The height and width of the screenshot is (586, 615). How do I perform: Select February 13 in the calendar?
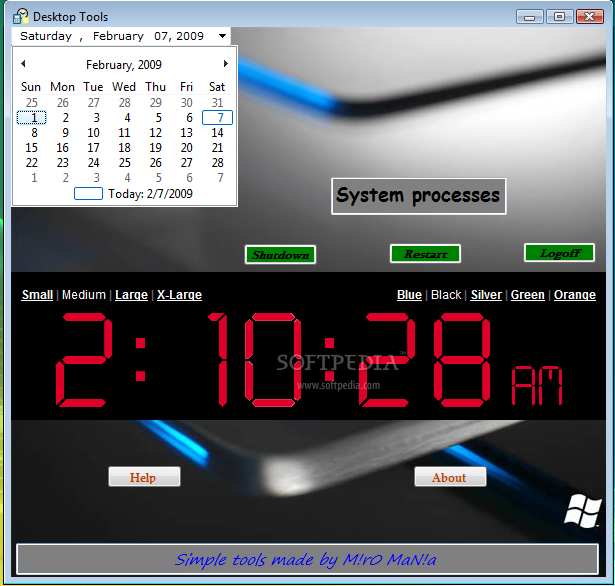pos(186,133)
